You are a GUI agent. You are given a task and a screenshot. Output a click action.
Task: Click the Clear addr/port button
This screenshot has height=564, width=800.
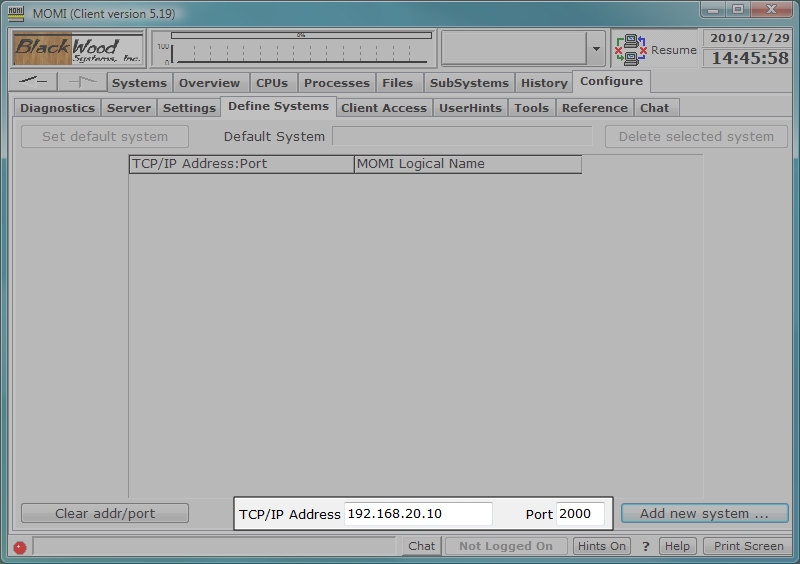pyautogui.click(x=105, y=514)
